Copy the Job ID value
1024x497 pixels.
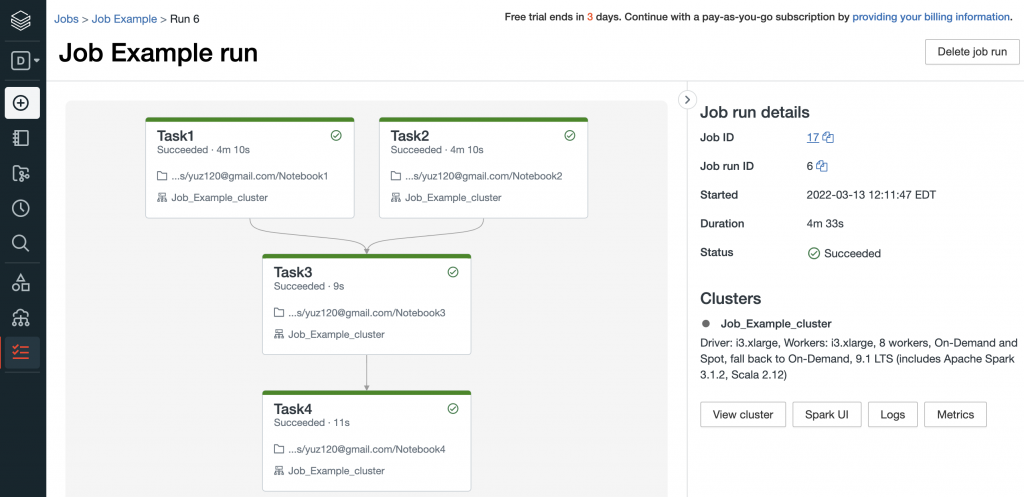829,138
